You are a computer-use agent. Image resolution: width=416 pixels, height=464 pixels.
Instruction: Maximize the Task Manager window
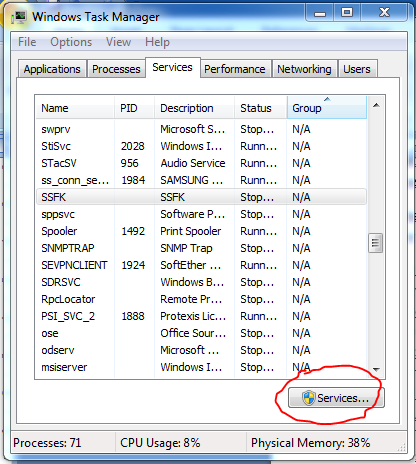pyautogui.click(x=347, y=13)
